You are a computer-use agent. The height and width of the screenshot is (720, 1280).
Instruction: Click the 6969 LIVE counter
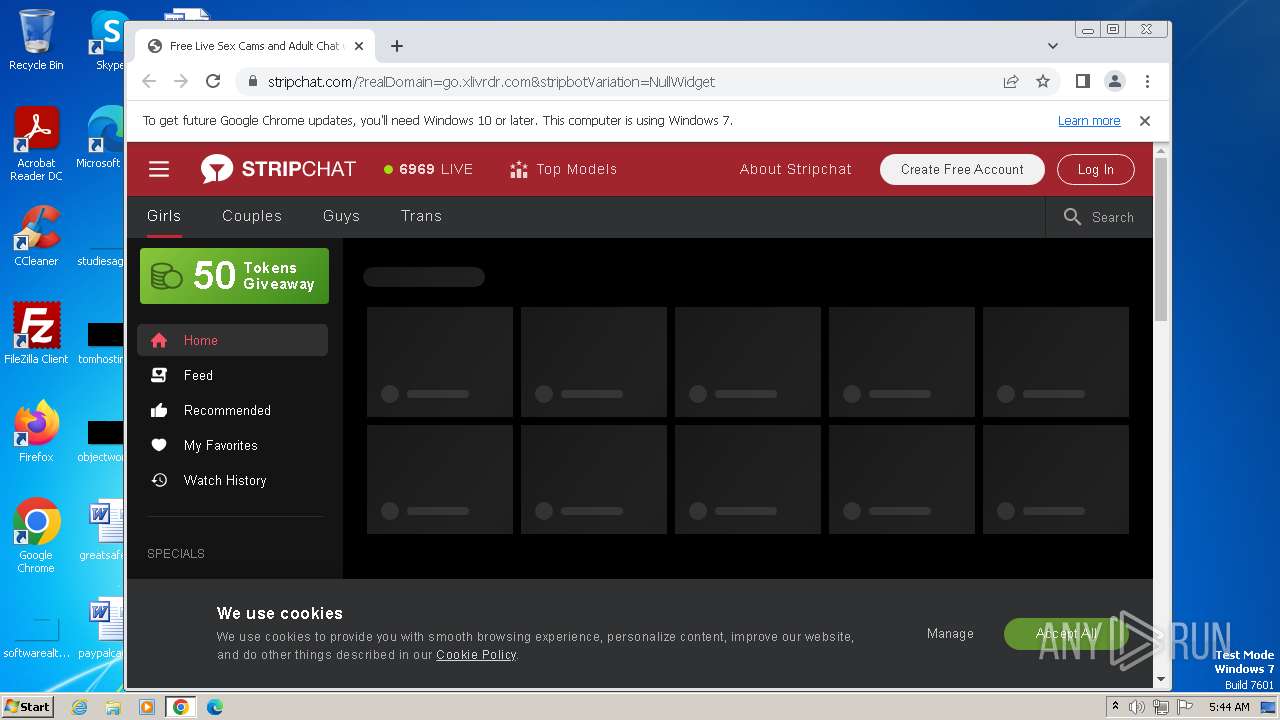(428, 169)
